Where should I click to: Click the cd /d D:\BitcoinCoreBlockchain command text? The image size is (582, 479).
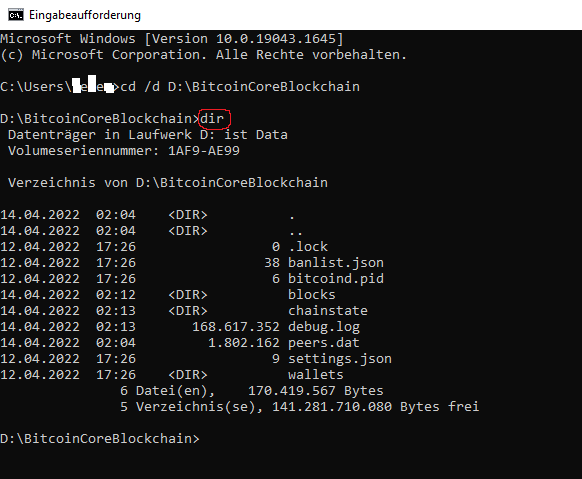click(x=240, y=86)
